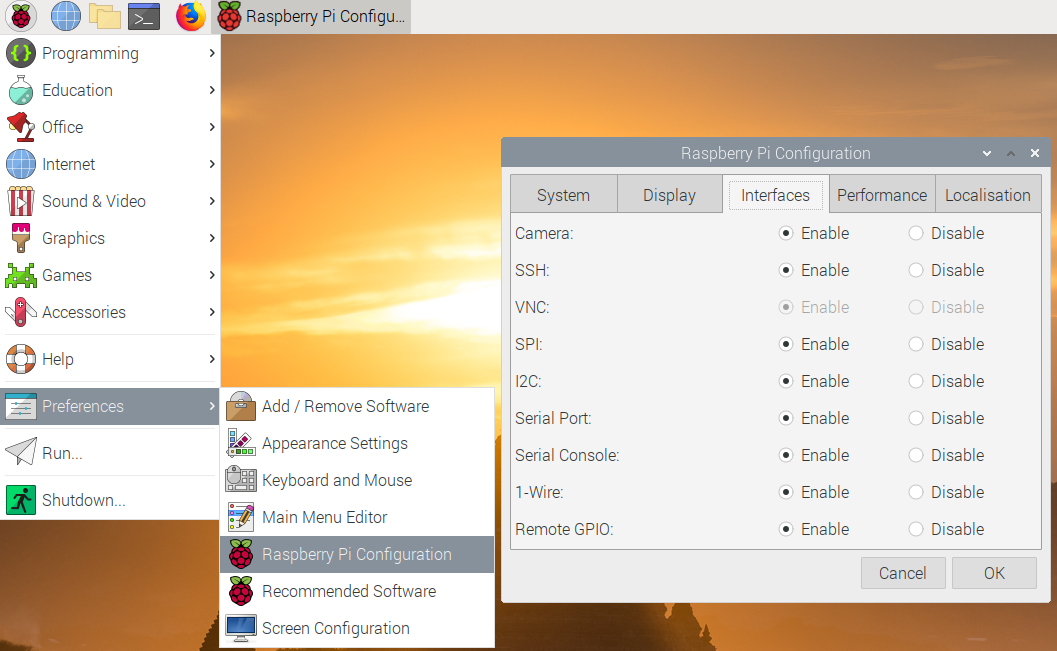Select Enable for SSH

click(x=785, y=270)
